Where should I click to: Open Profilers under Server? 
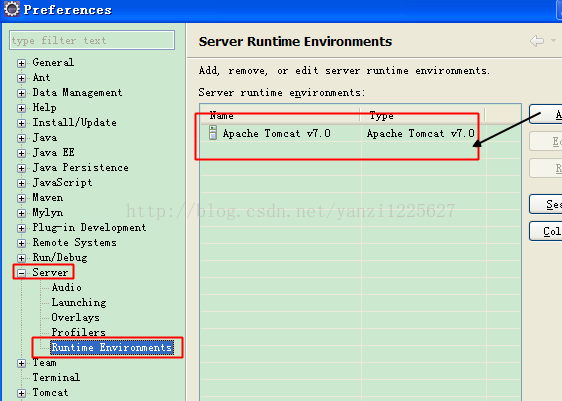[x=78, y=332]
